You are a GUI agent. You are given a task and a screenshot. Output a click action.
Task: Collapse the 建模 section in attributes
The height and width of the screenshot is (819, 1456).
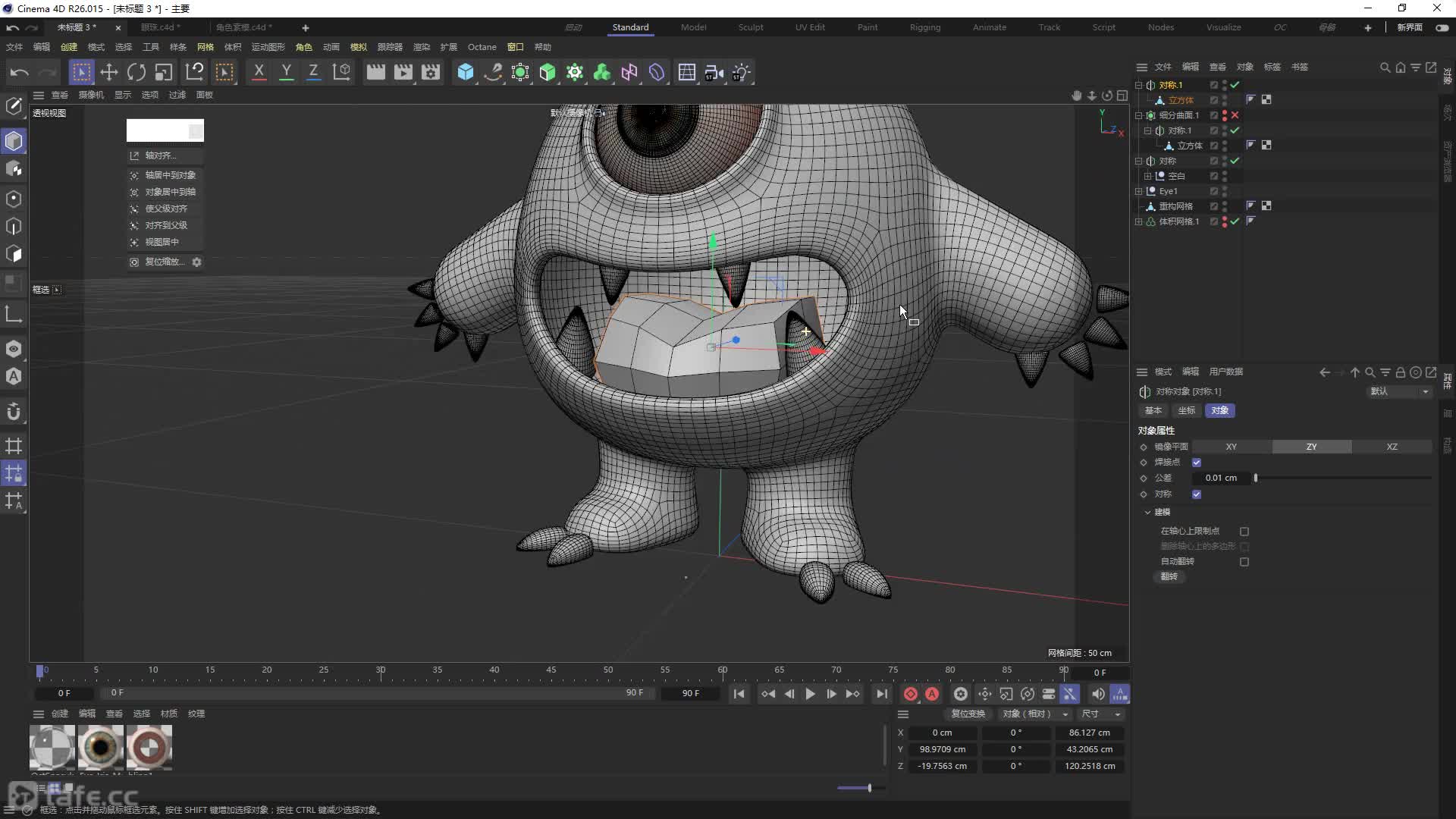(x=1147, y=513)
